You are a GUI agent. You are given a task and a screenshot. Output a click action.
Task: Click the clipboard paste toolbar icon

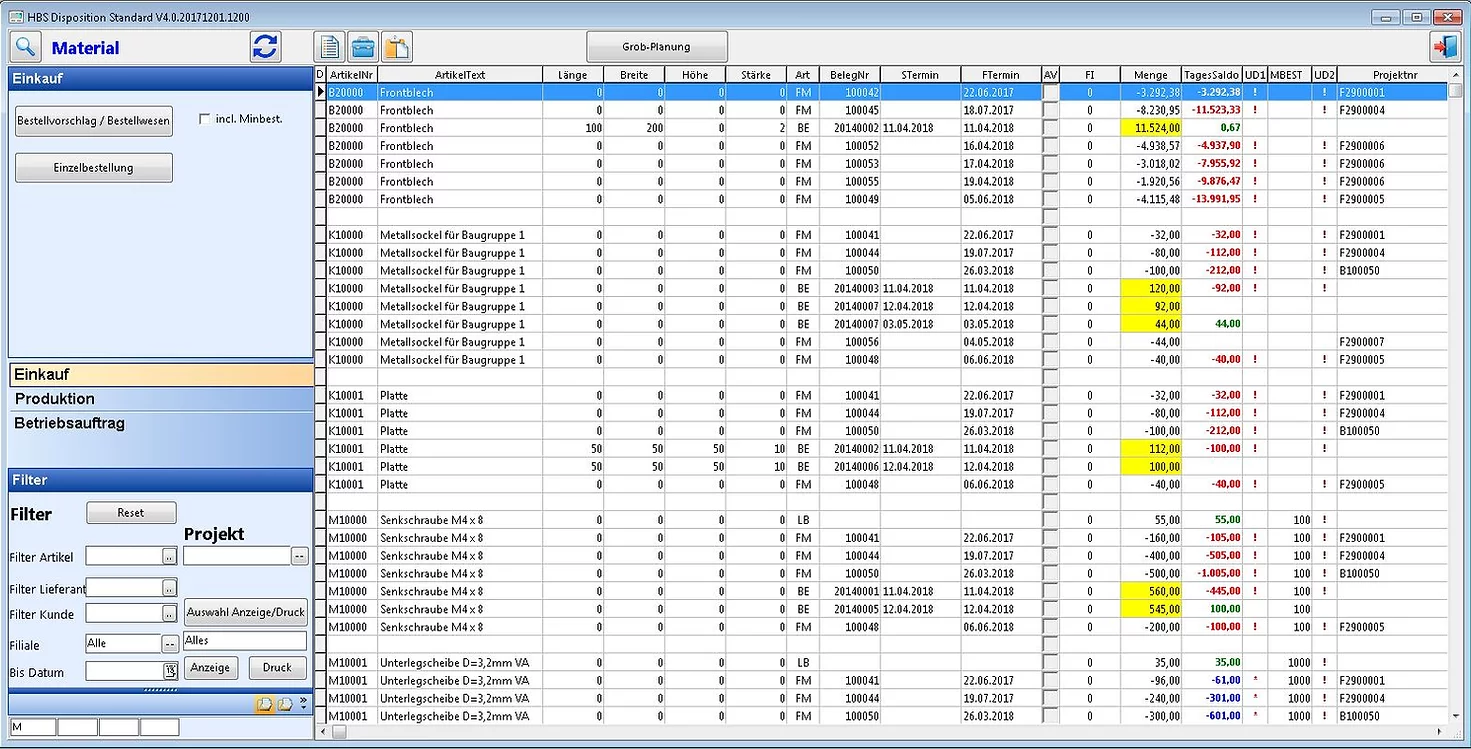coord(397,47)
